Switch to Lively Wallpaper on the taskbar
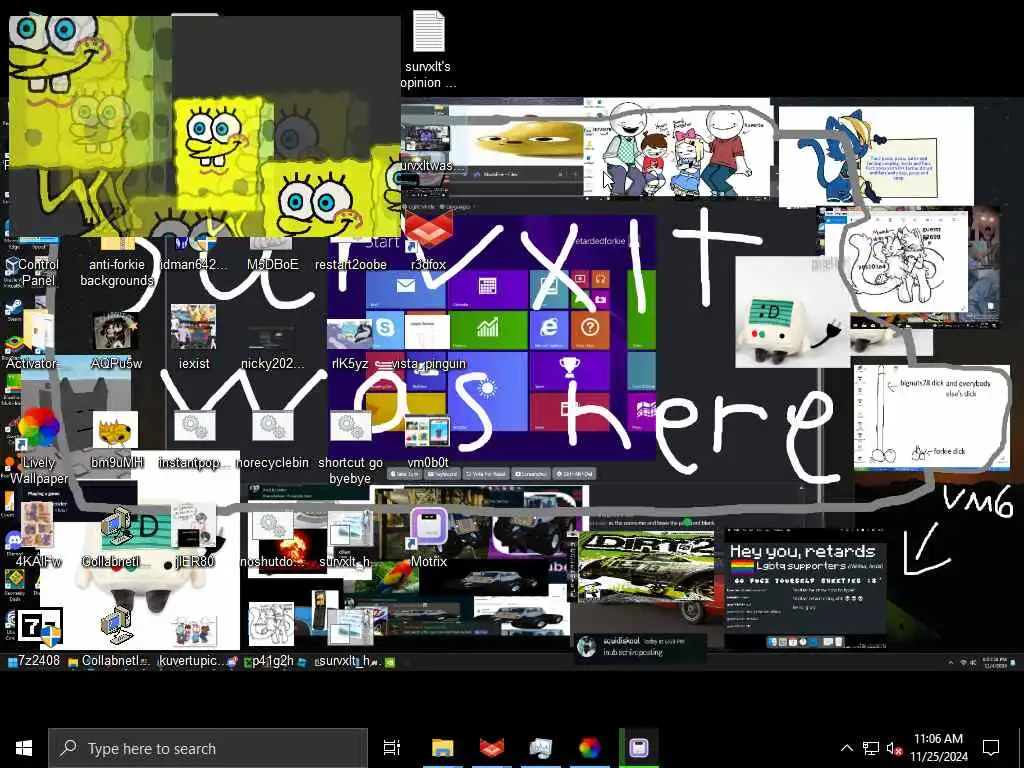1024x768 pixels. [589, 748]
